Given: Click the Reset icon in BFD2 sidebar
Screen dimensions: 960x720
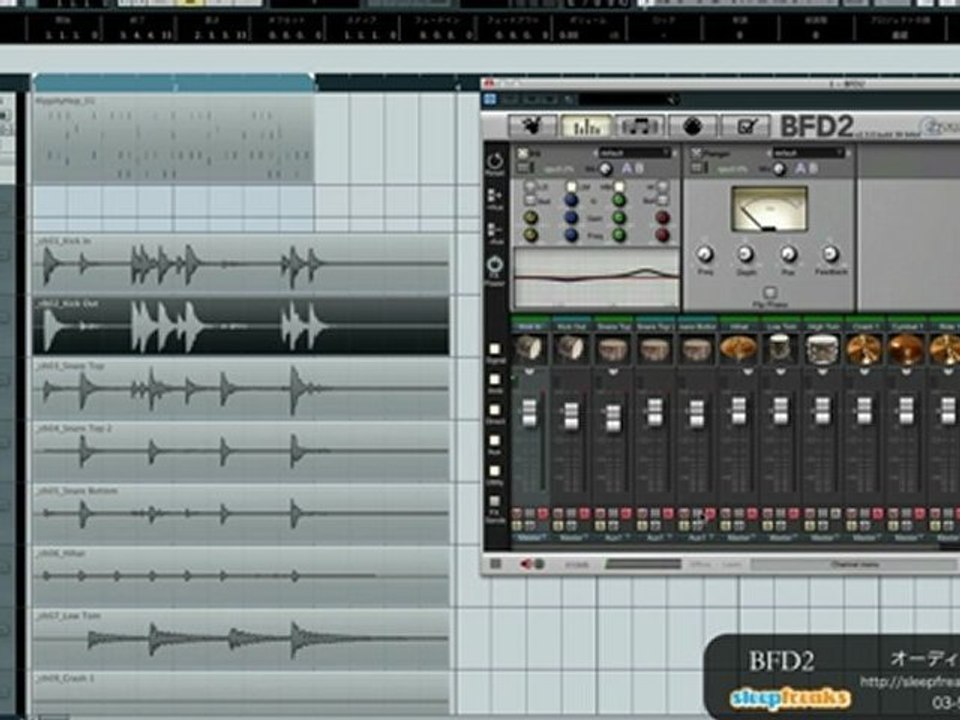Looking at the screenshot, I should click(495, 162).
